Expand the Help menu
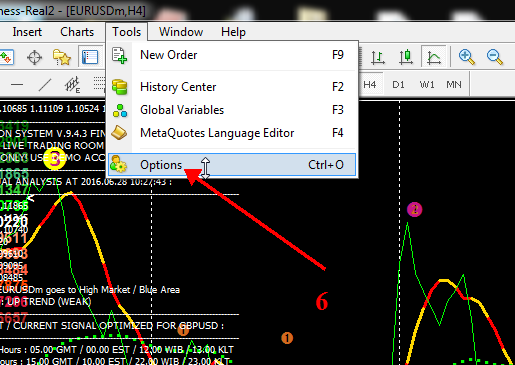The height and width of the screenshot is (365, 515). coord(233,32)
